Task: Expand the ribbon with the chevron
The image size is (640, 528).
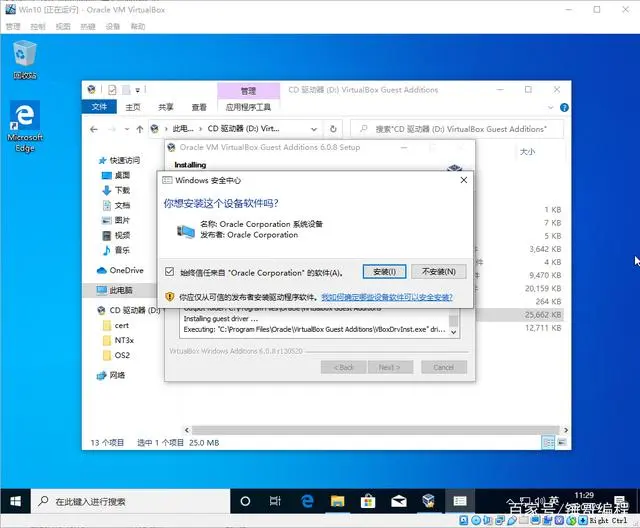Action: click(550, 108)
